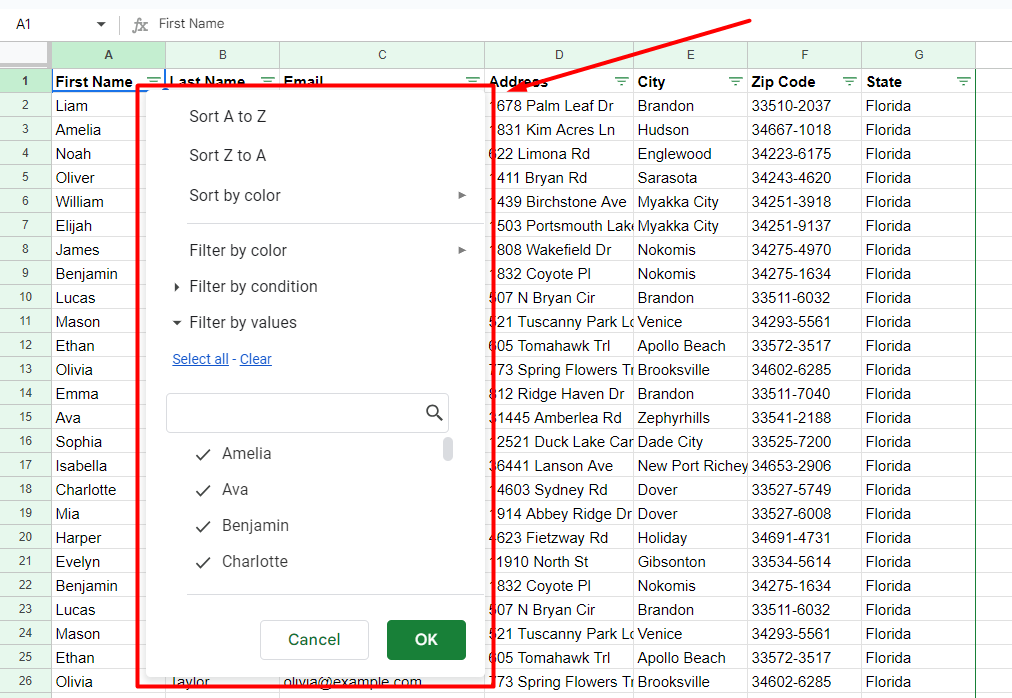This screenshot has height=698, width=1012.
Task: Select city cell New Port Richey
Action: [x=691, y=466]
